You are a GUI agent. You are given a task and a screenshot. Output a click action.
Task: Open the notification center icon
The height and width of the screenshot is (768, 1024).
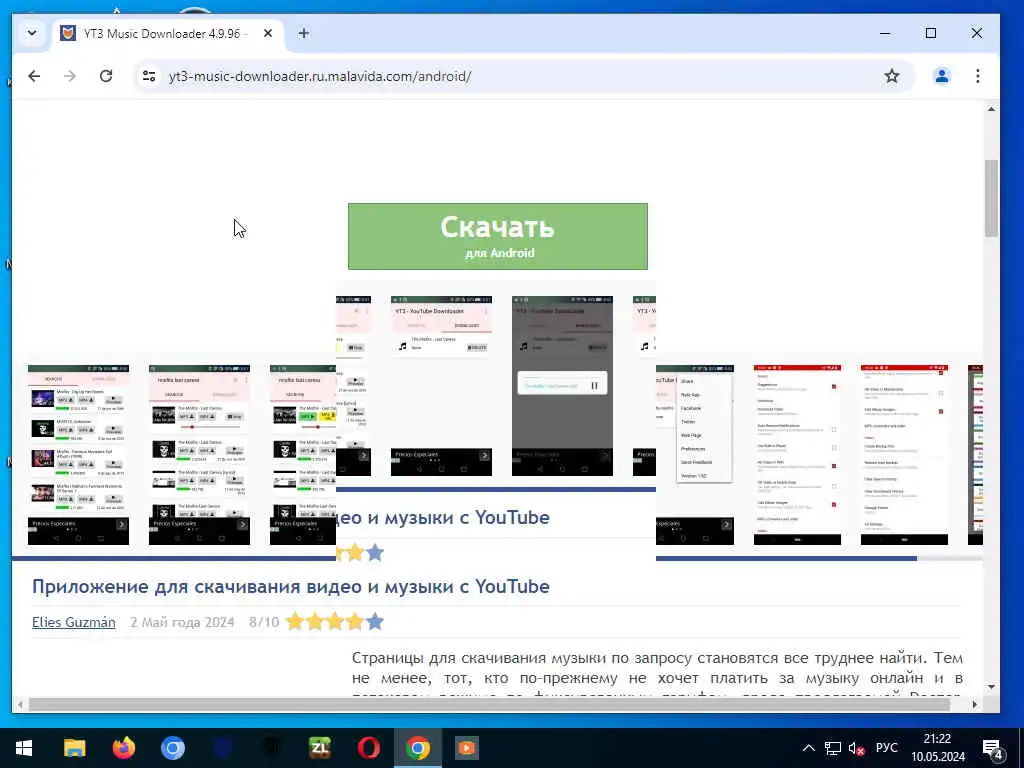pos(993,748)
